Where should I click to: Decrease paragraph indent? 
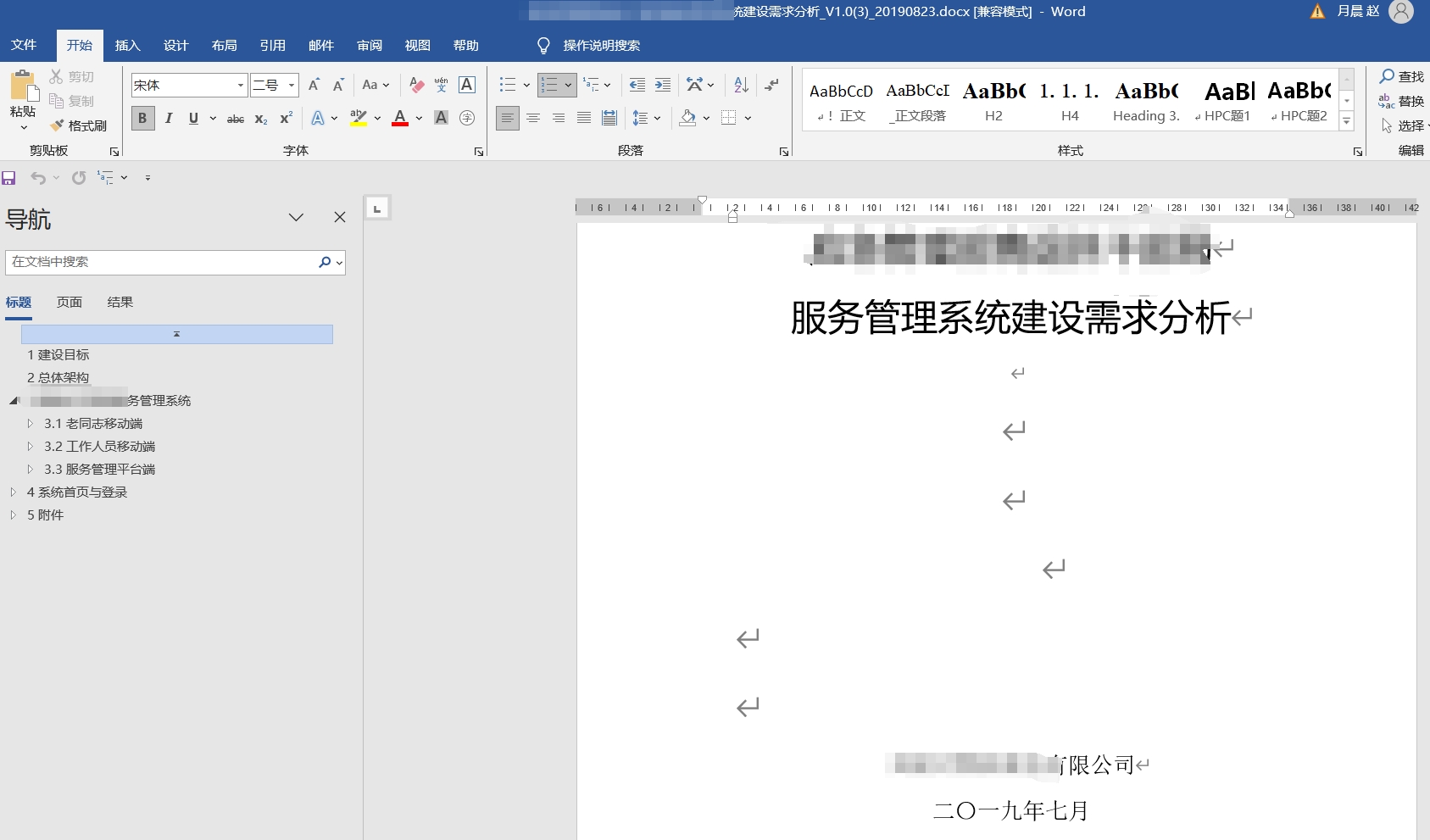click(x=637, y=85)
